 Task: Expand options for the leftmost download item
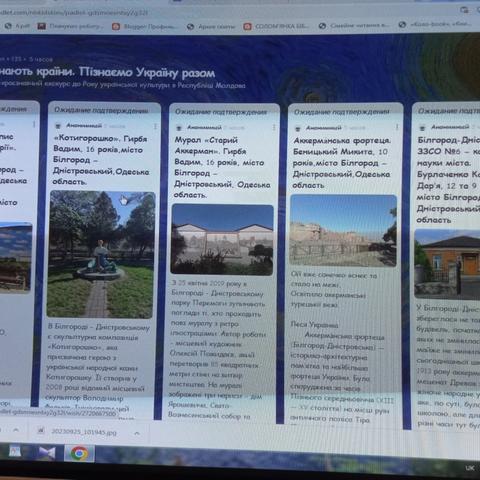(x=15, y=430)
